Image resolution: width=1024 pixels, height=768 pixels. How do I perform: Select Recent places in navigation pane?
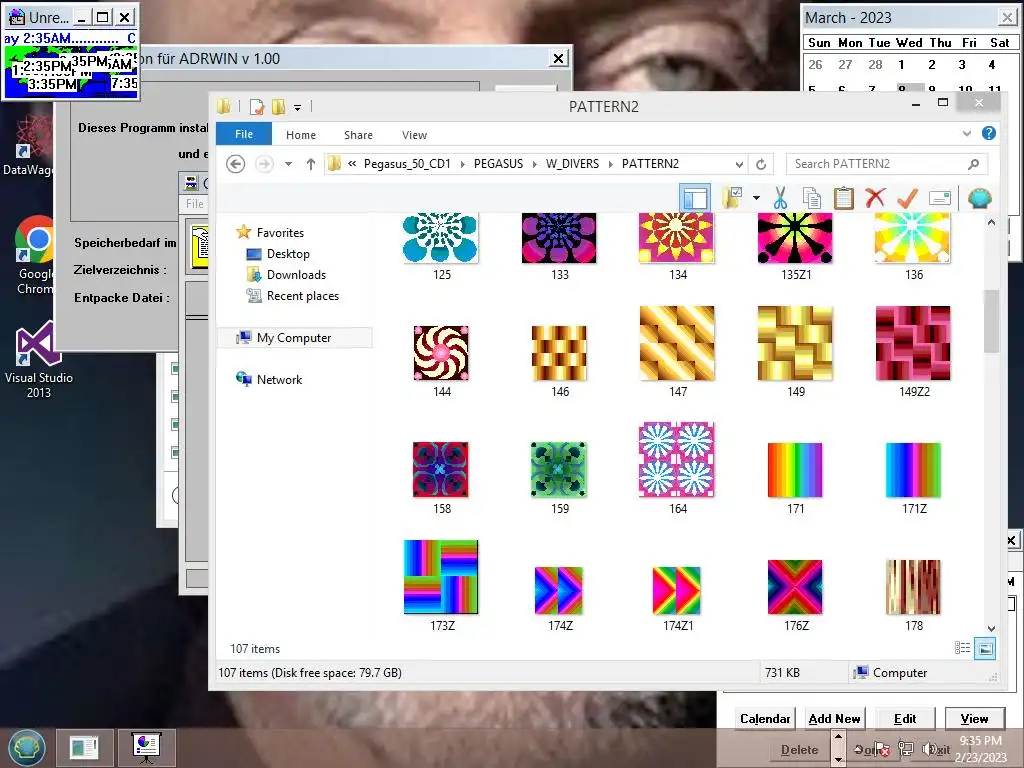coord(302,296)
